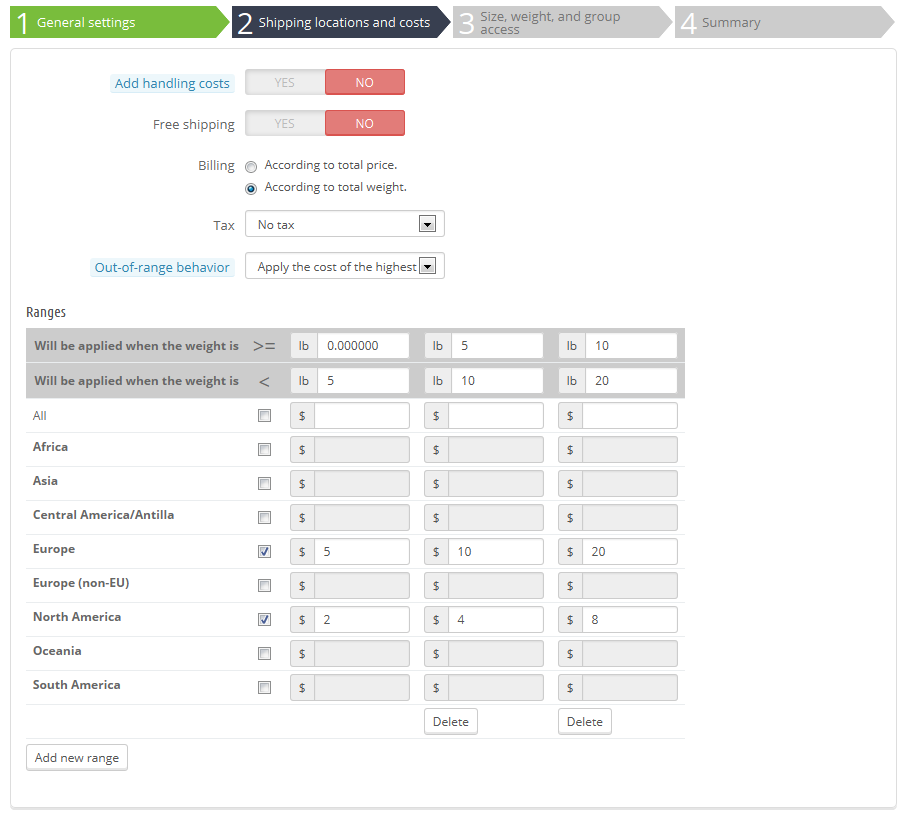This screenshot has width=905, height=817.
Task: Select the South America checkbox
Action: [264, 687]
